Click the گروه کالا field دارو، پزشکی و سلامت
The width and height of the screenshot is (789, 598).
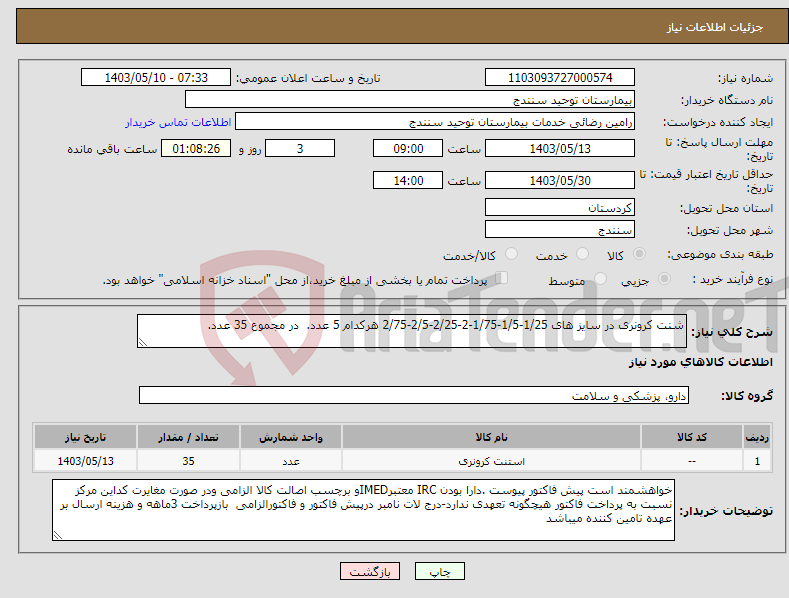[414, 395]
